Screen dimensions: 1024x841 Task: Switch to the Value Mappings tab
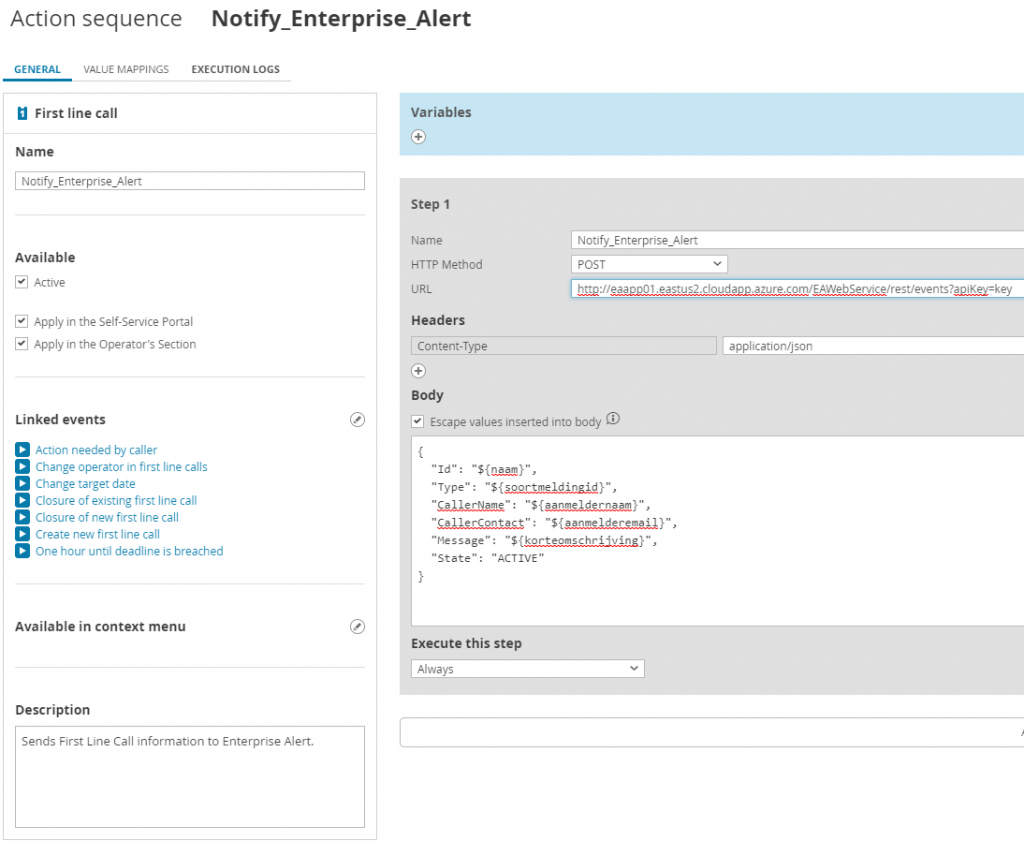pyautogui.click(x=128, y=69)
